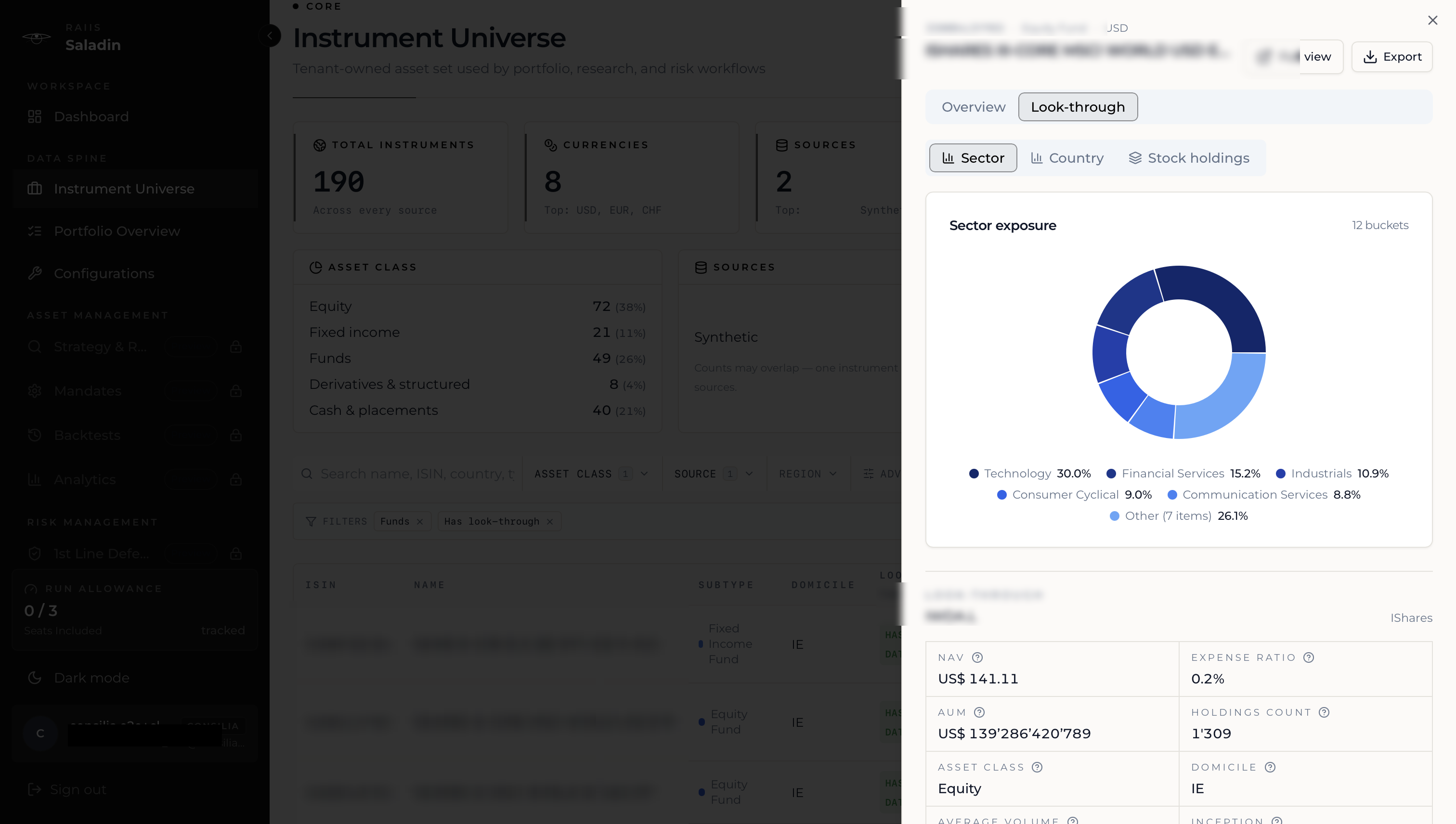Image resolution: width=1456 pixels, height=824 pixels.
Task: Open the Stock holdings tab
Action: pos(1189,158)
